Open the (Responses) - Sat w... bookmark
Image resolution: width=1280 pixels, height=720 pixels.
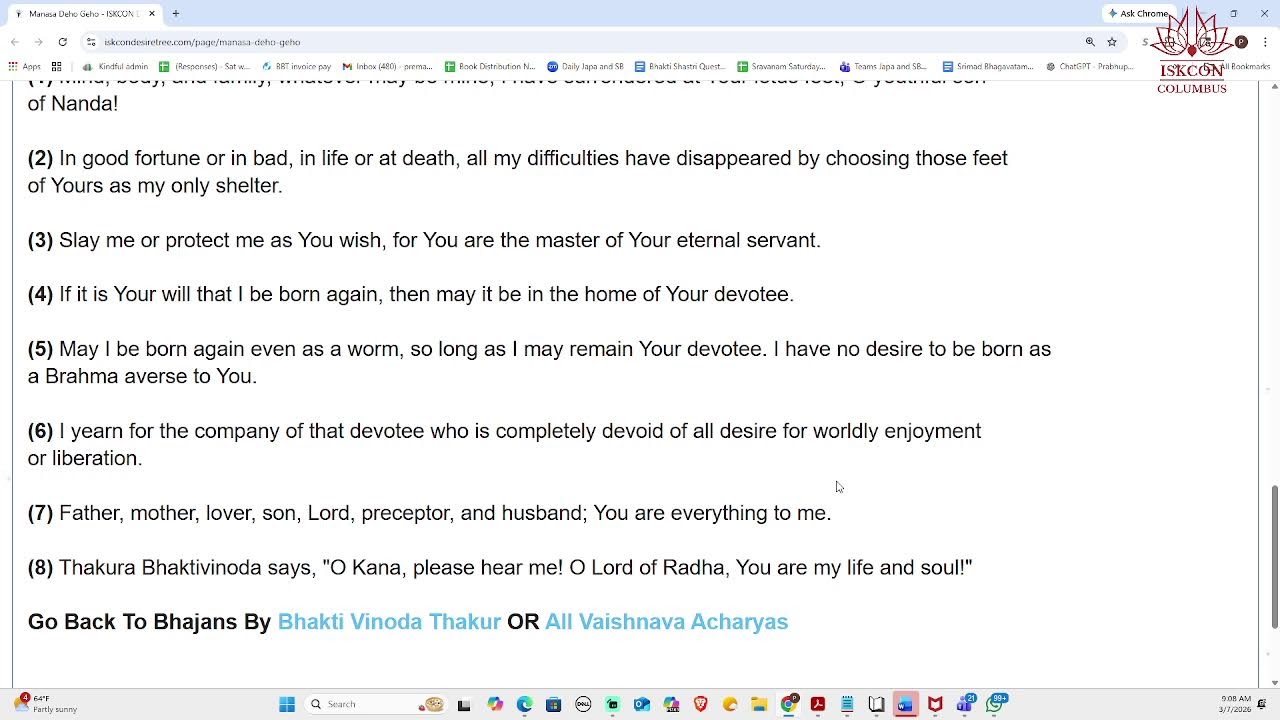click(x=203, y=67)
